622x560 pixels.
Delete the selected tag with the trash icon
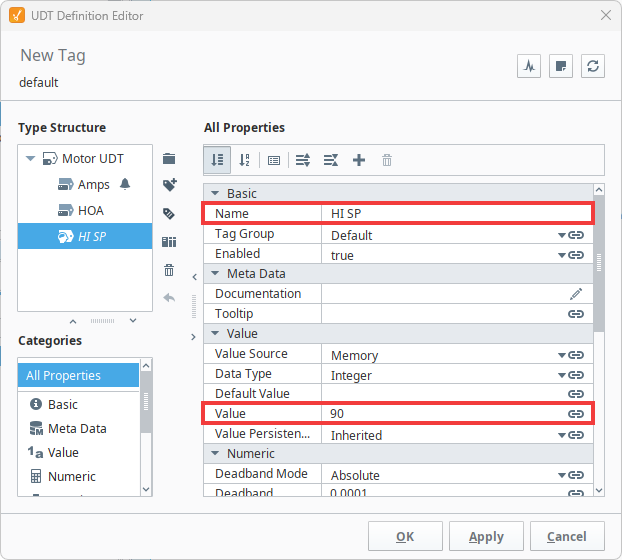click(169, 270)
